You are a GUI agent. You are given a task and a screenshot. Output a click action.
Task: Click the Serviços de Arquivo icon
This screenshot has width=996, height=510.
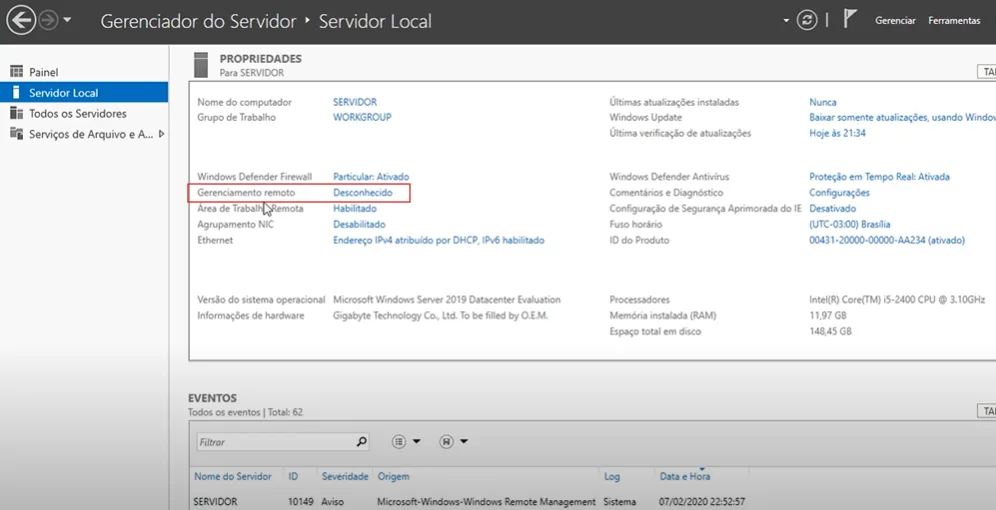coord(16,134)
